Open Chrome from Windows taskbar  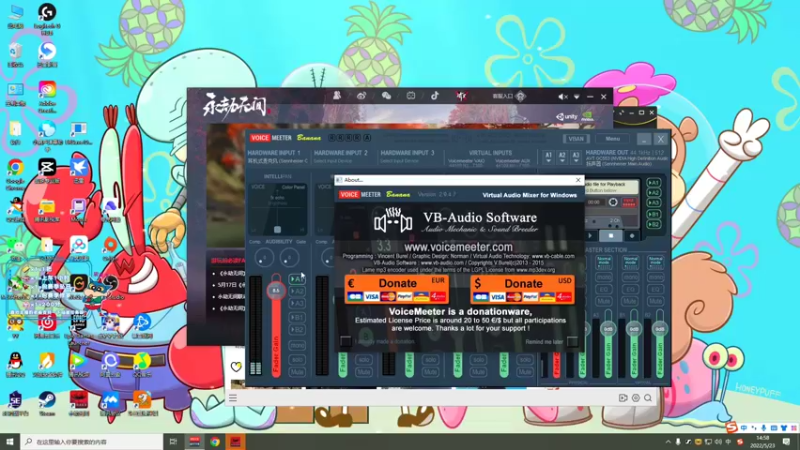coord(215,442)
